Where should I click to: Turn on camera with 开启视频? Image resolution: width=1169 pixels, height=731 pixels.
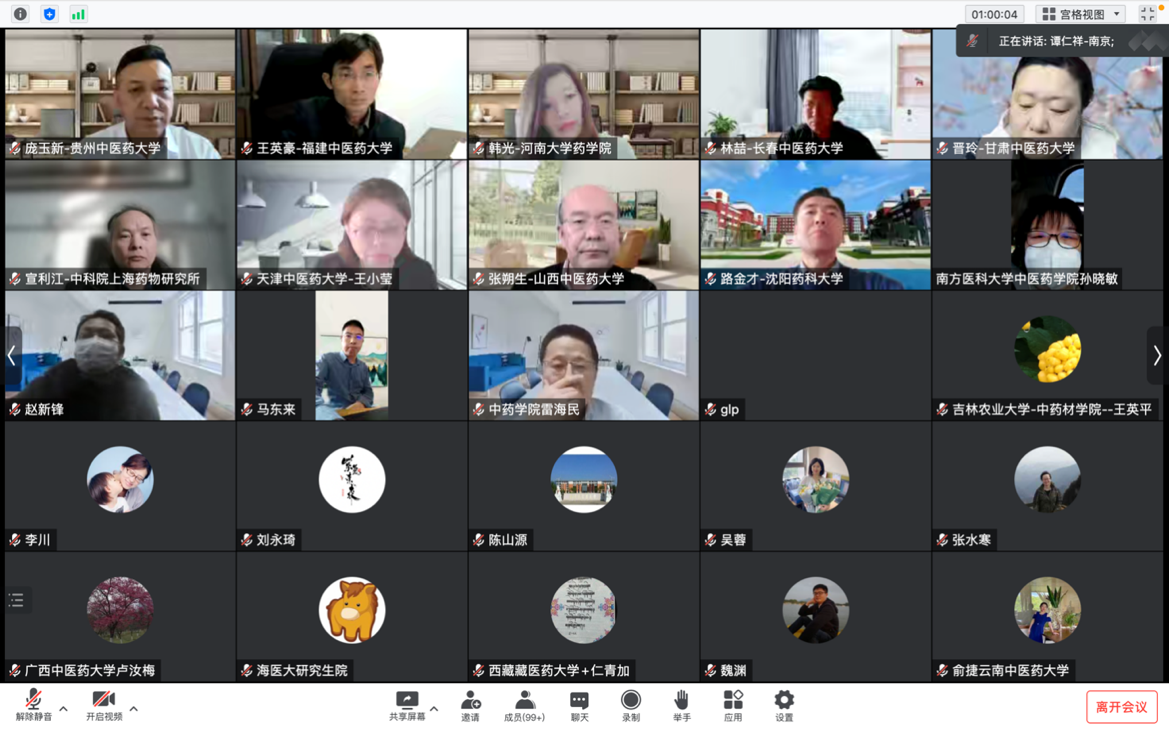[x=103, y=704]
